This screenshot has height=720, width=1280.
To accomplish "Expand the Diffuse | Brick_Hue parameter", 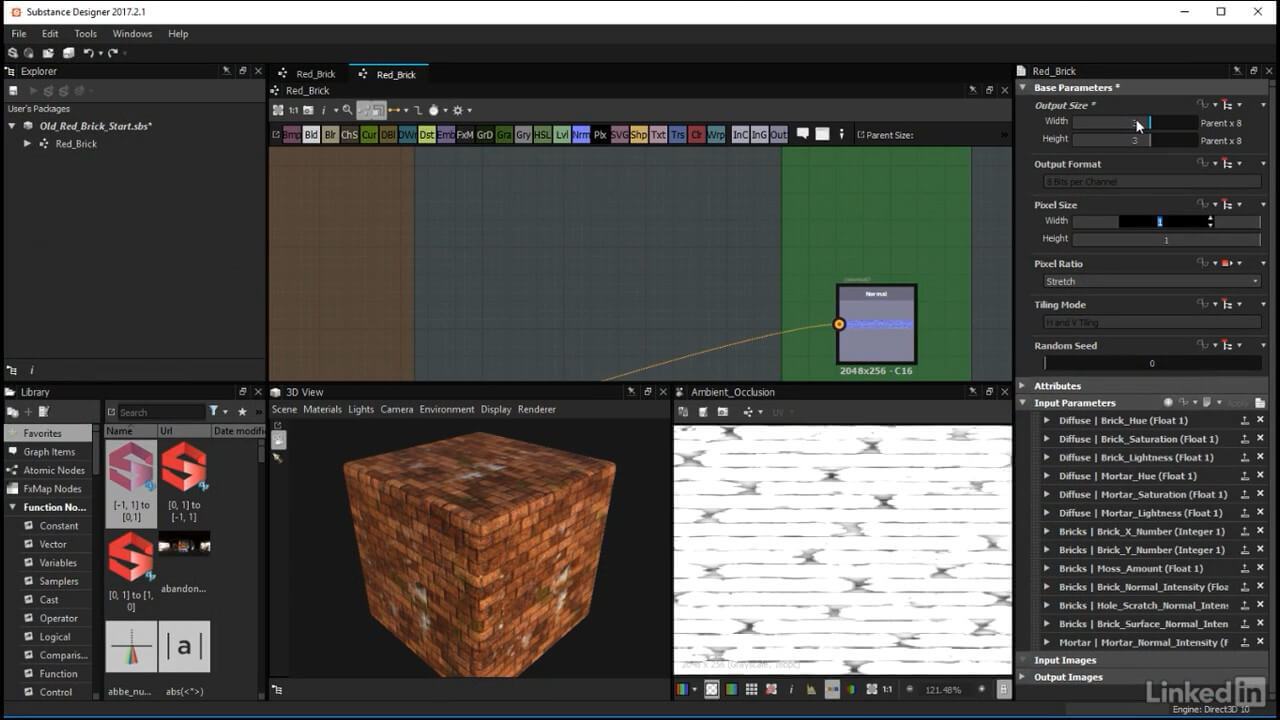I will [1046, 421].
